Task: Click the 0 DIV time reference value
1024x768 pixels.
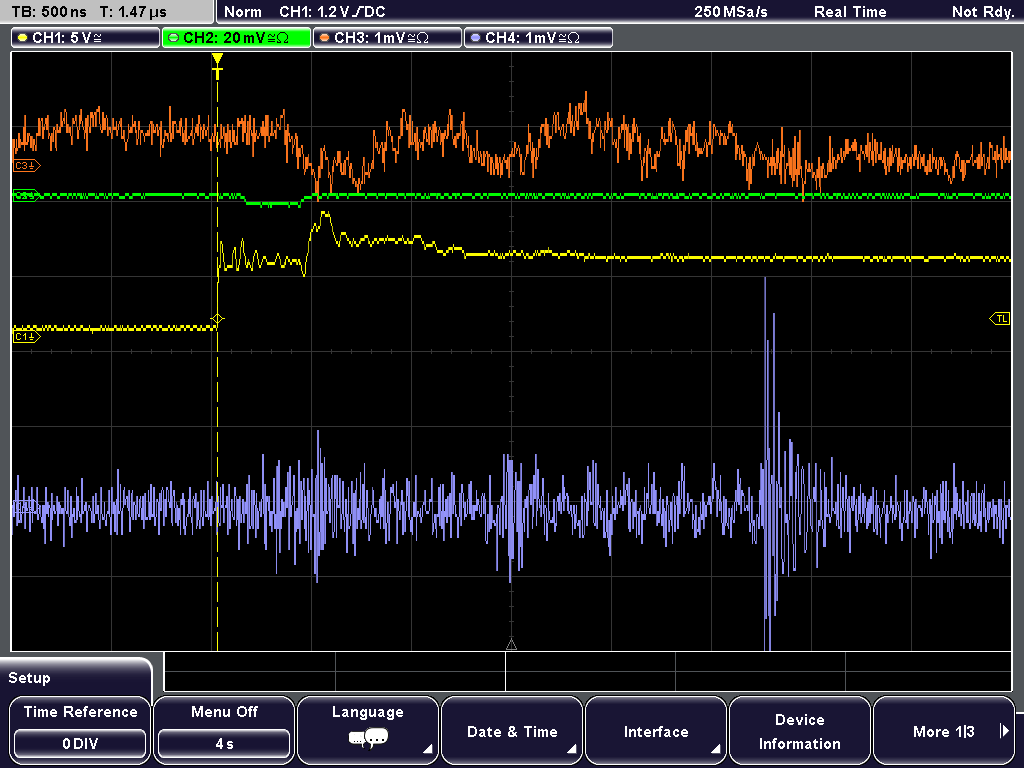Action: click(x=80, y=744)
